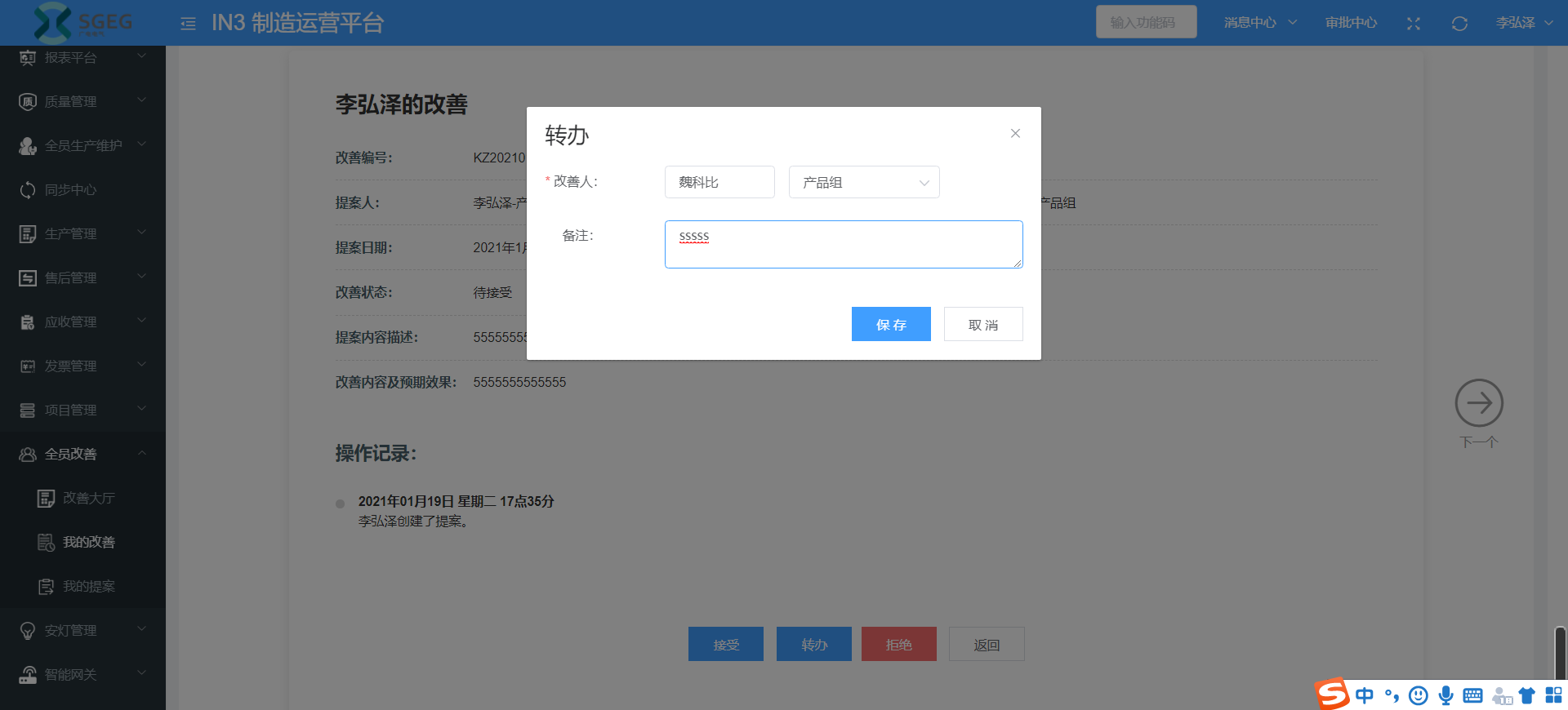
Task: Click the 审批中心 link in header
Action: [1351, 23]
